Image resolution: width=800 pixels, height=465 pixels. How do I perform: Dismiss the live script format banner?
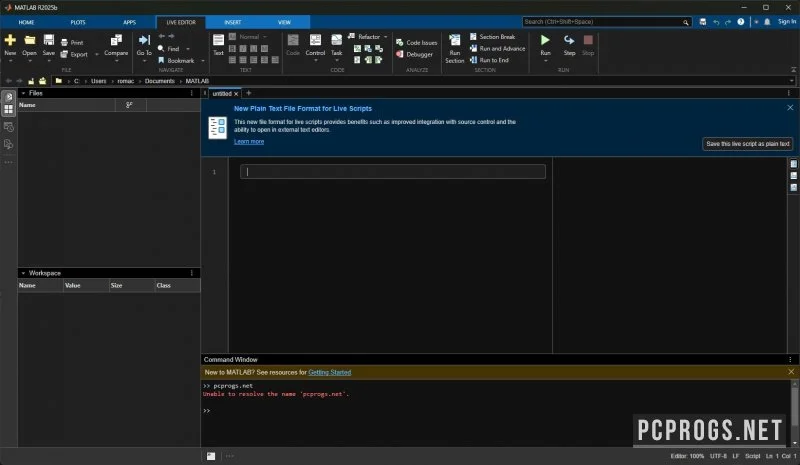(x=790, y=108)
